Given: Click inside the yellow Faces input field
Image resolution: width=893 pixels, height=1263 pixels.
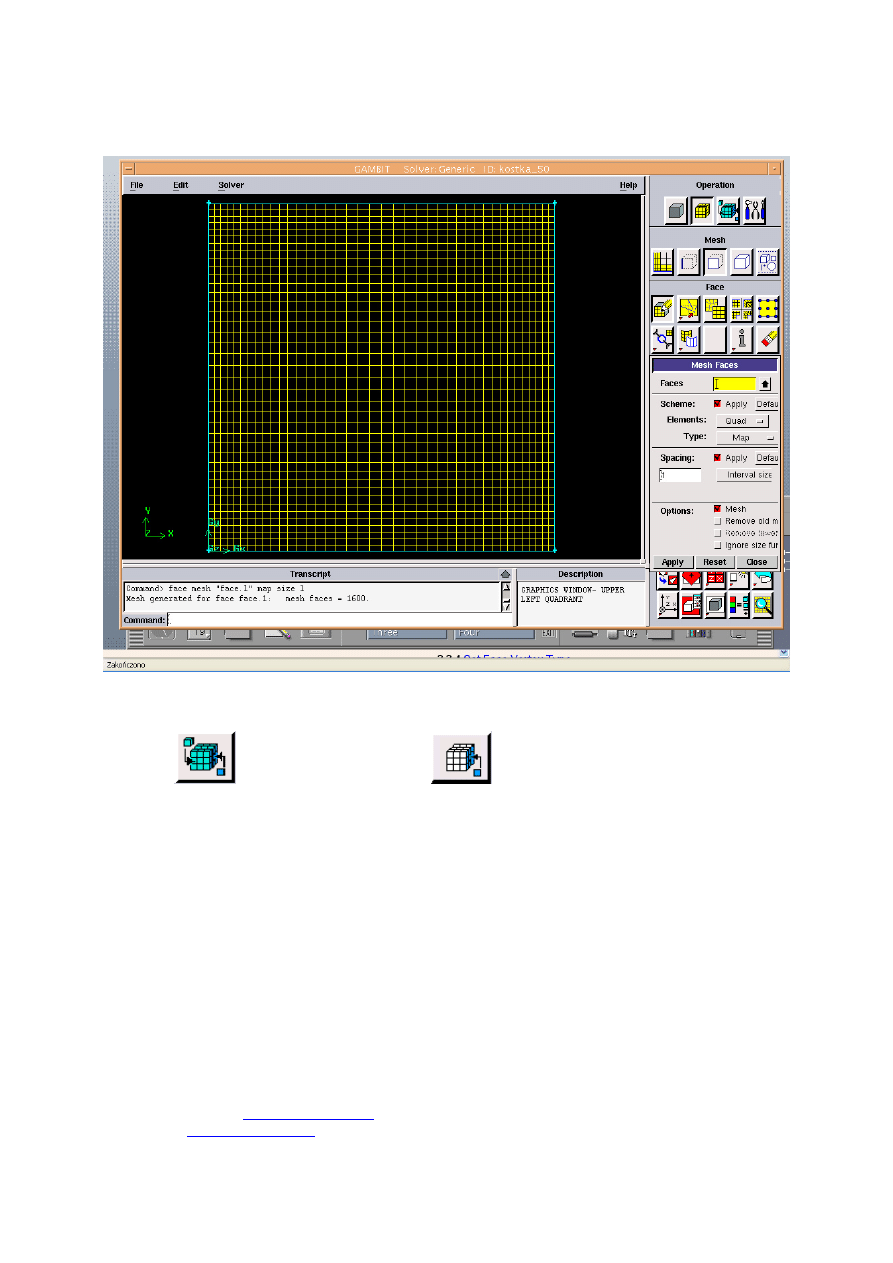Looking at the screenshot, I should (x=734, y=384).
